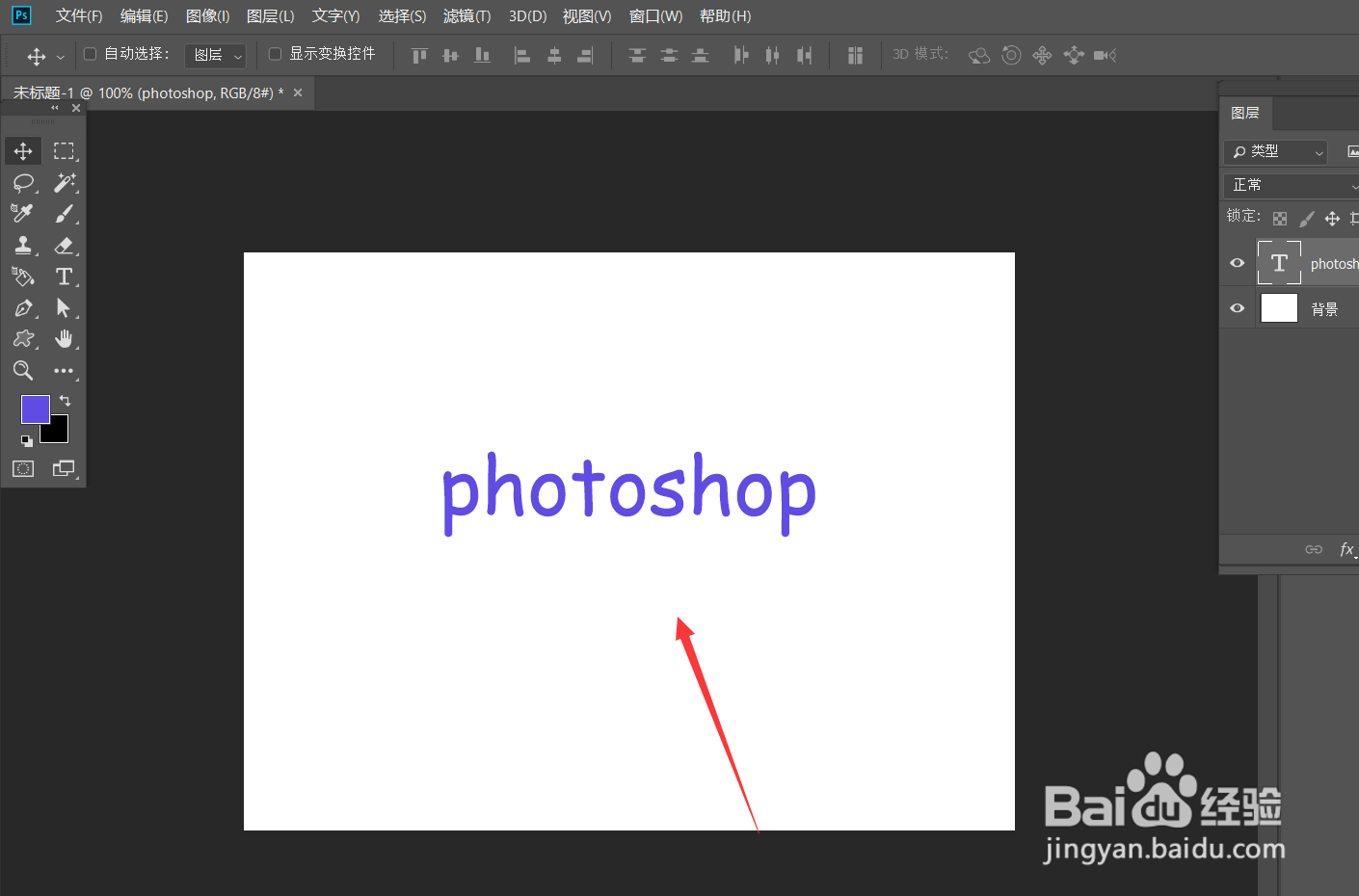Viewport: 1359px width, 896px height.
Task: Open the 编辑(E) menu
Action: [144, 16]
